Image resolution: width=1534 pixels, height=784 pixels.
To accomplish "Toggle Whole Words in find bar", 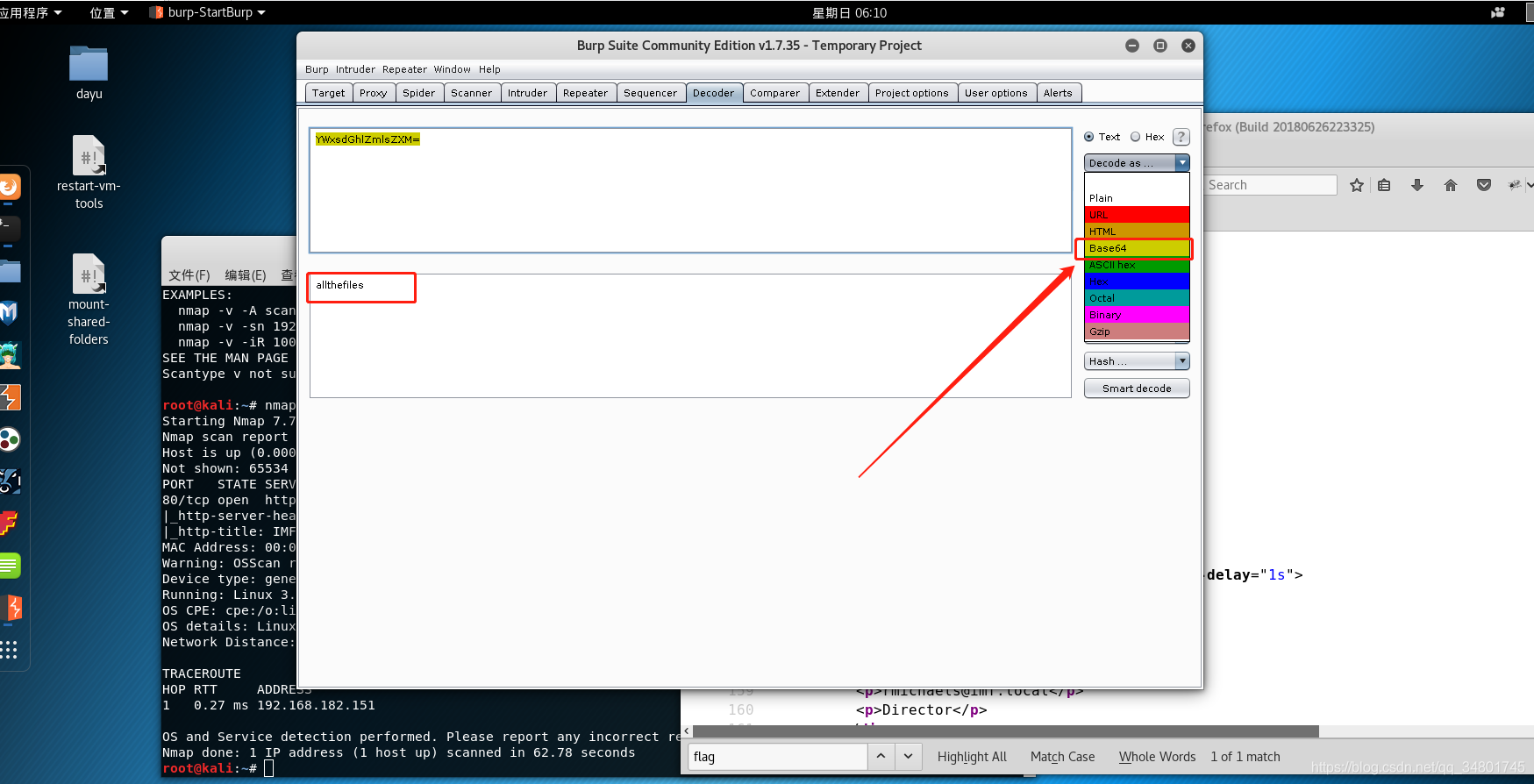I will pos(1157,757).
